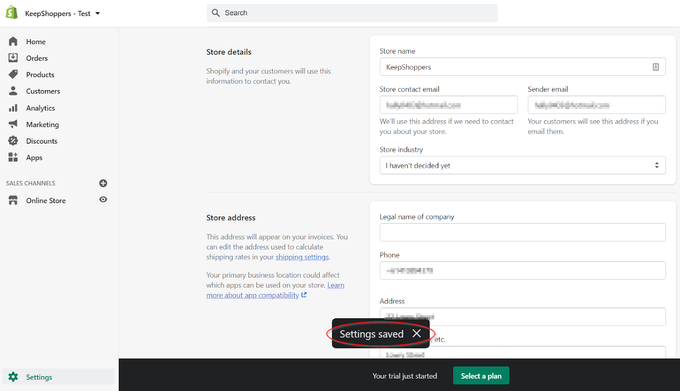Click the Shopify bag logo
This screenshot has width=680, height=391.
[12, 13]
